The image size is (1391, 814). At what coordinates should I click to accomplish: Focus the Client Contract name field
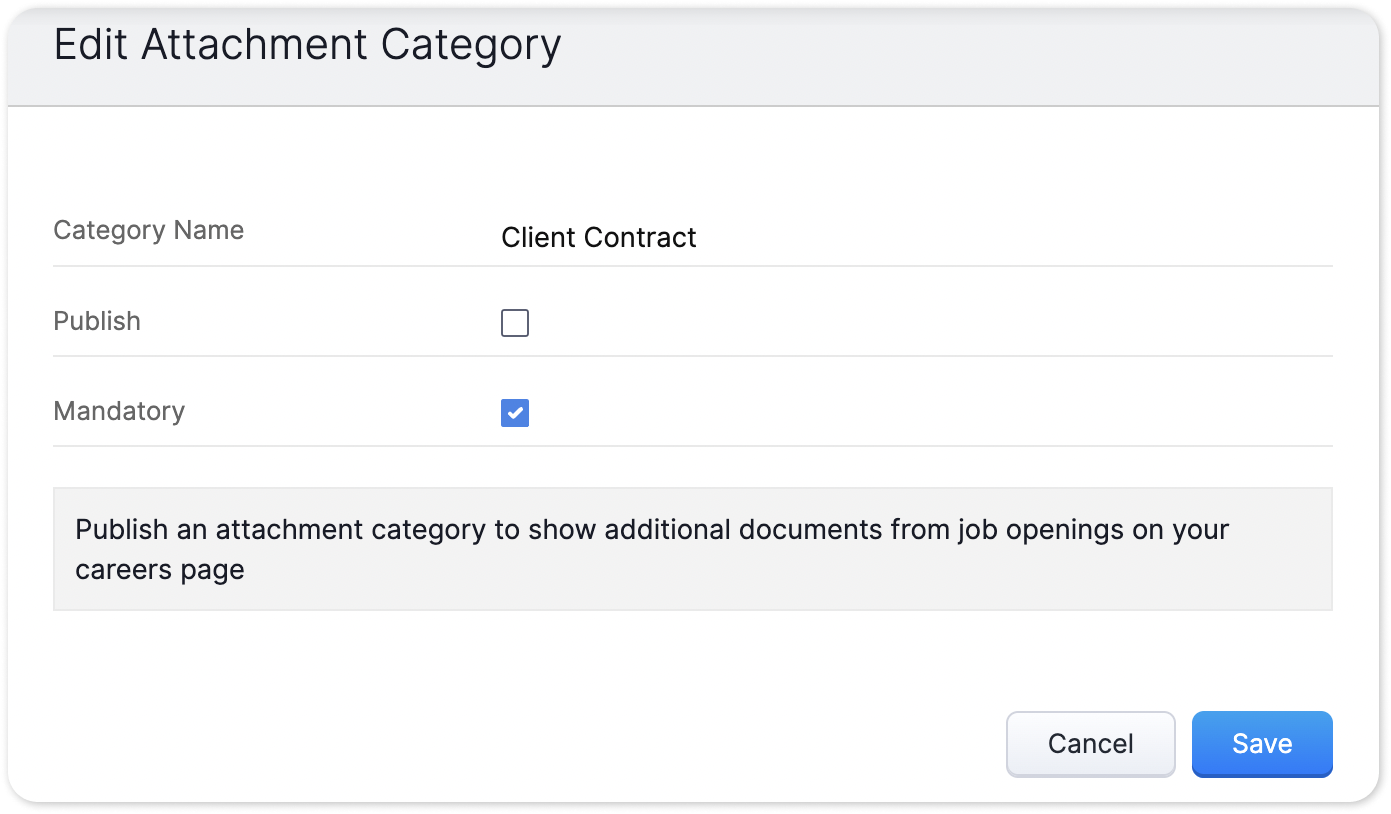pyautogui.click(x=800, y=237)
